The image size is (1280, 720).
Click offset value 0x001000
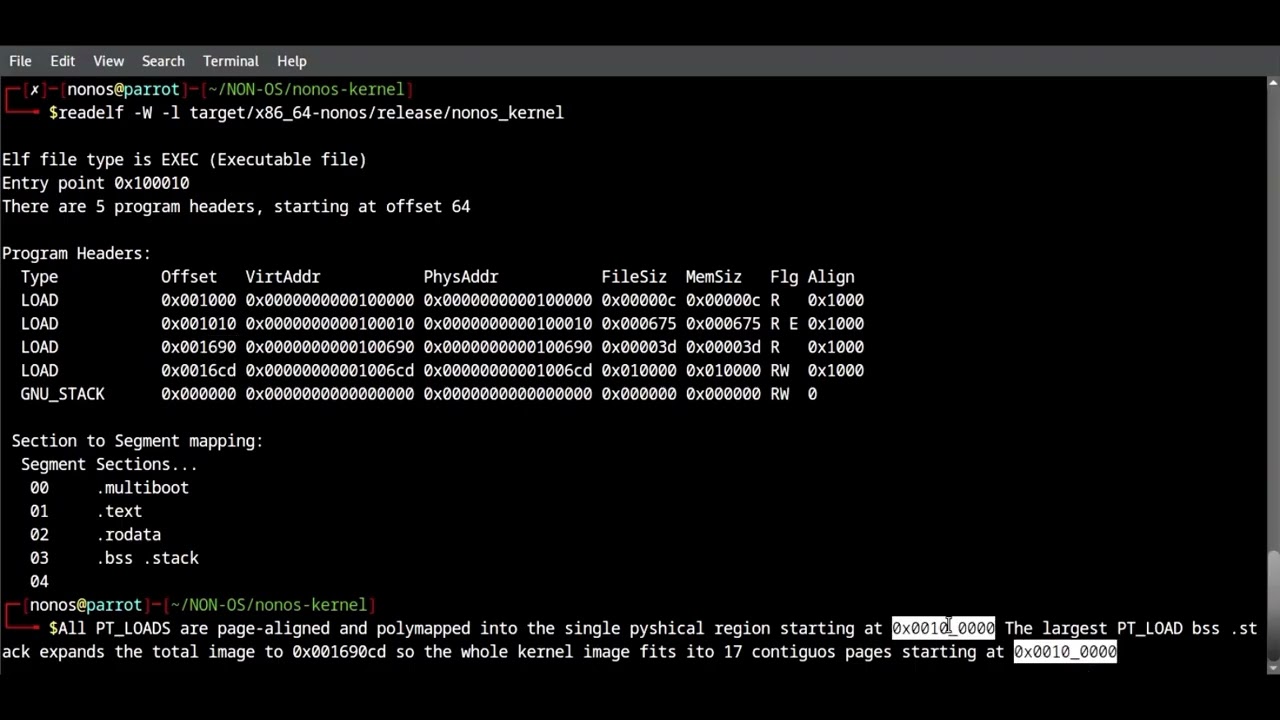(198, 300)
